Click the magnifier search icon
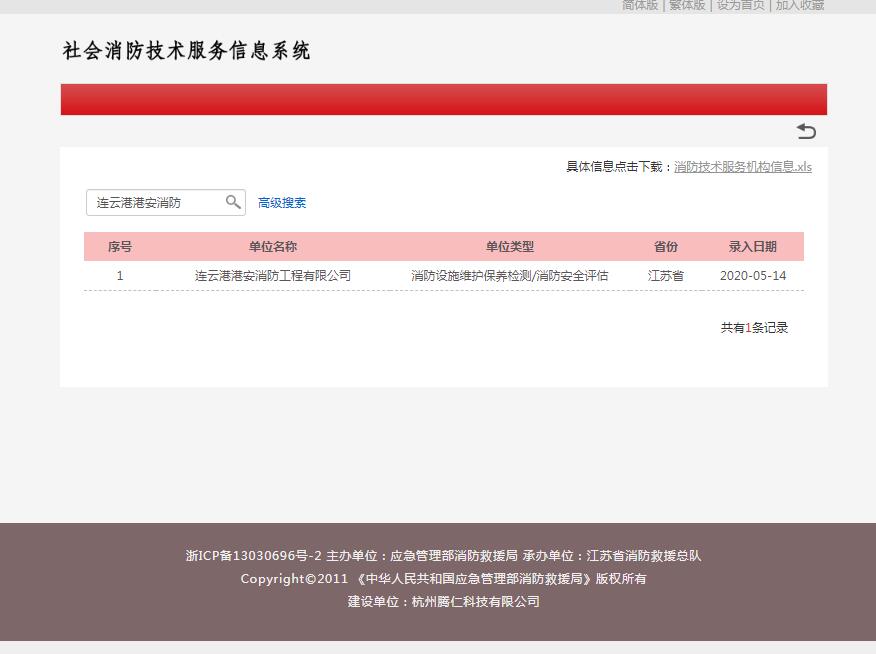 click(234, 201)
